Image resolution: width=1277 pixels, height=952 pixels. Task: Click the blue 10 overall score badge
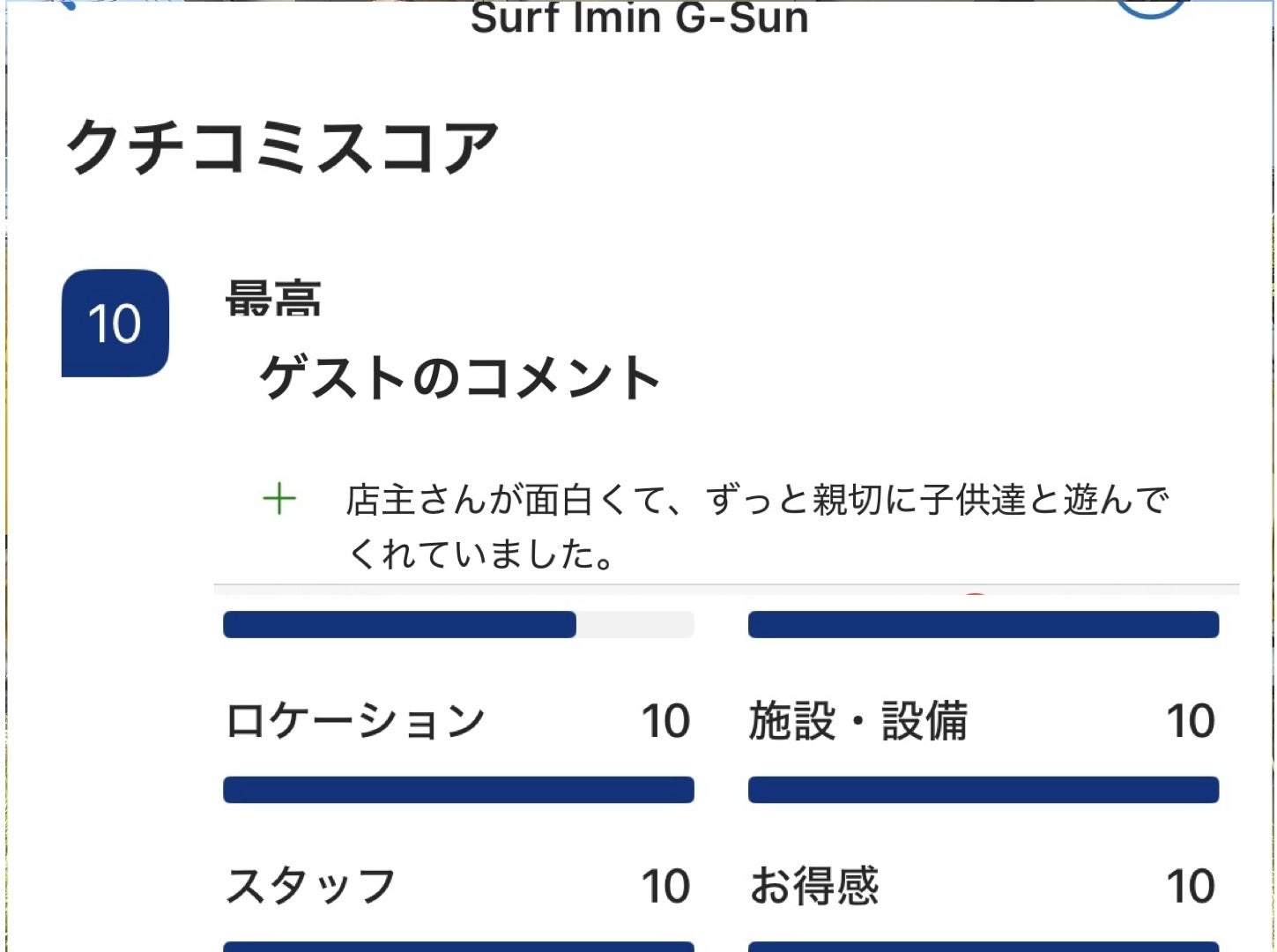(115, 324)
